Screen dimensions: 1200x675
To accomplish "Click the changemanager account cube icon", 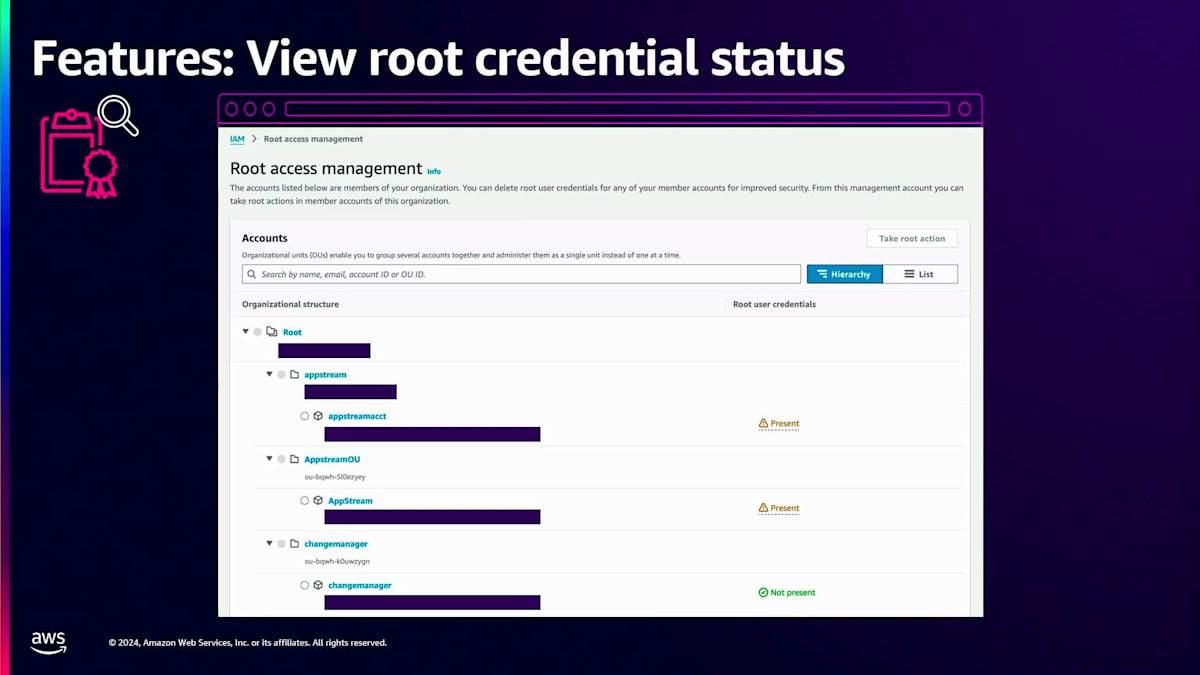I will pyautogui.click(x=318, y=585).
